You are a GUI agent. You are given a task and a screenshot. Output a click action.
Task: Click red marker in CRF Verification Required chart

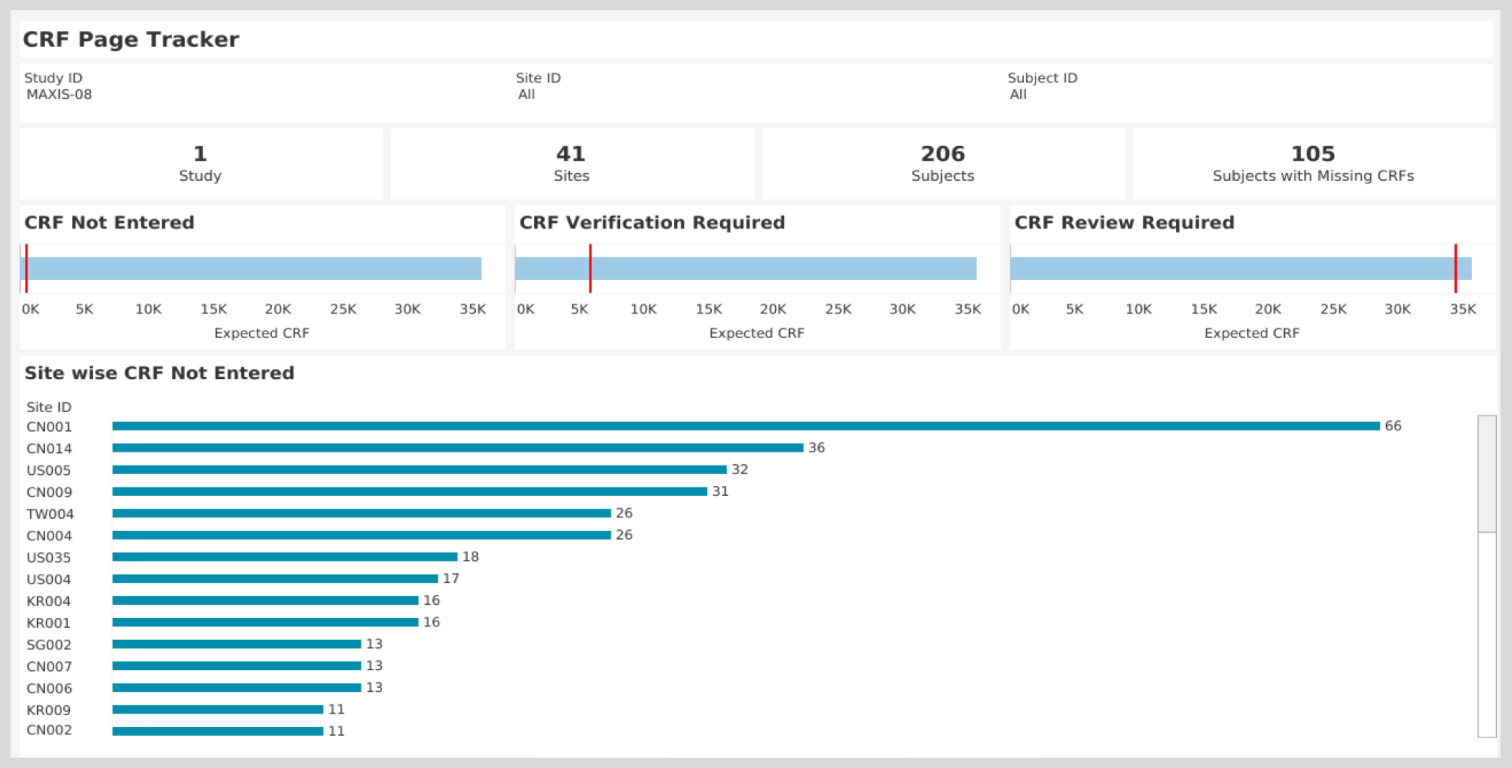[590, 268]
